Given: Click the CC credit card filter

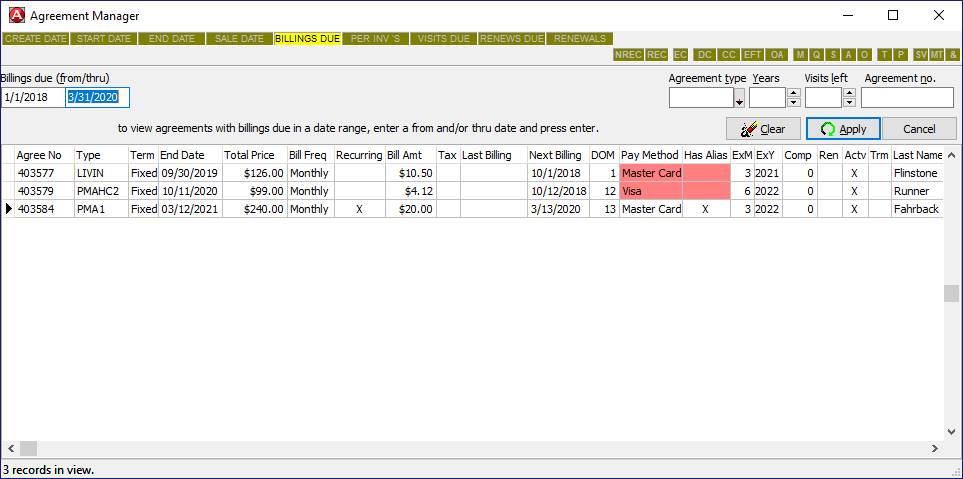Looking at the screenshot, I should pyautogui.click(x=729, y=55).
